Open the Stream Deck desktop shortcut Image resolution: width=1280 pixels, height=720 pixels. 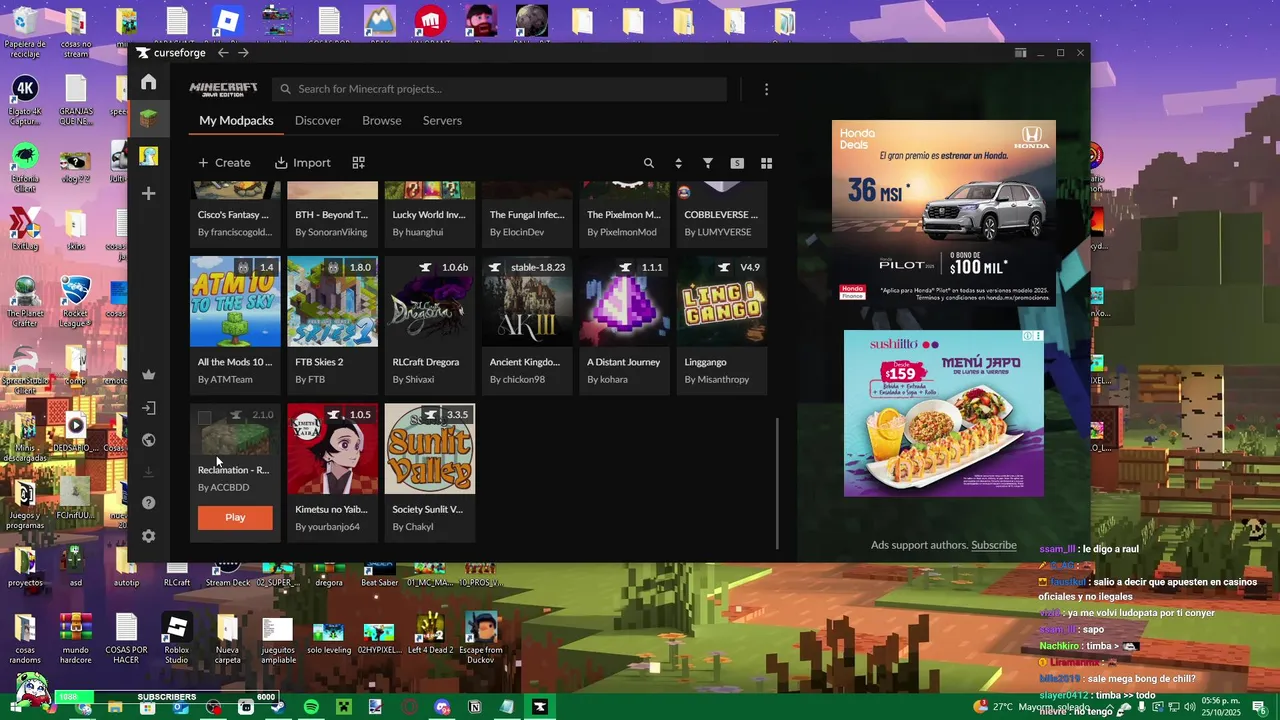tap(227, 574)
